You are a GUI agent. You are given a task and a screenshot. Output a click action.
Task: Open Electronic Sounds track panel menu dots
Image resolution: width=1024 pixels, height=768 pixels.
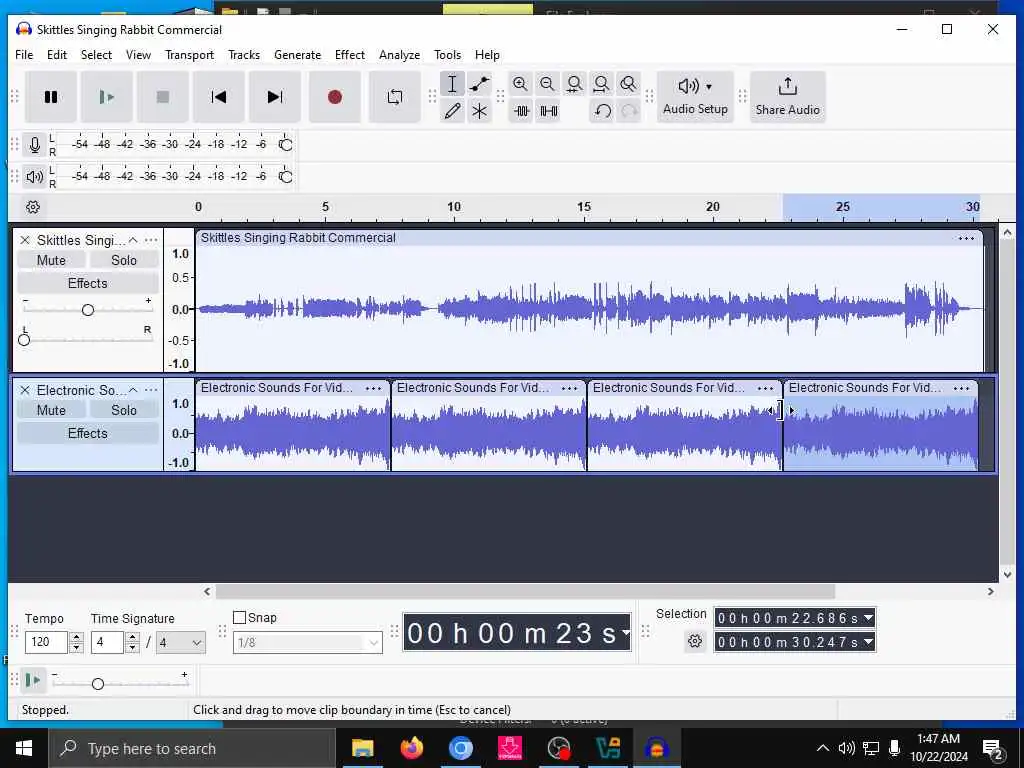pos(151,391)
